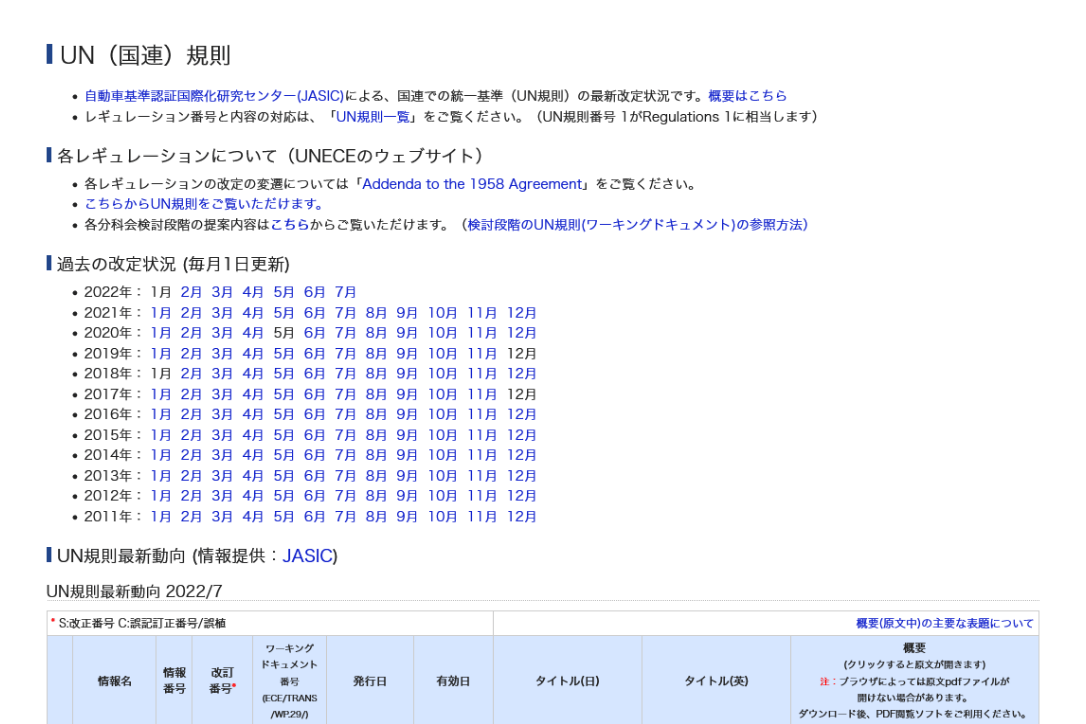
Task: Open 8月 for year 2017
Action: 376,394
